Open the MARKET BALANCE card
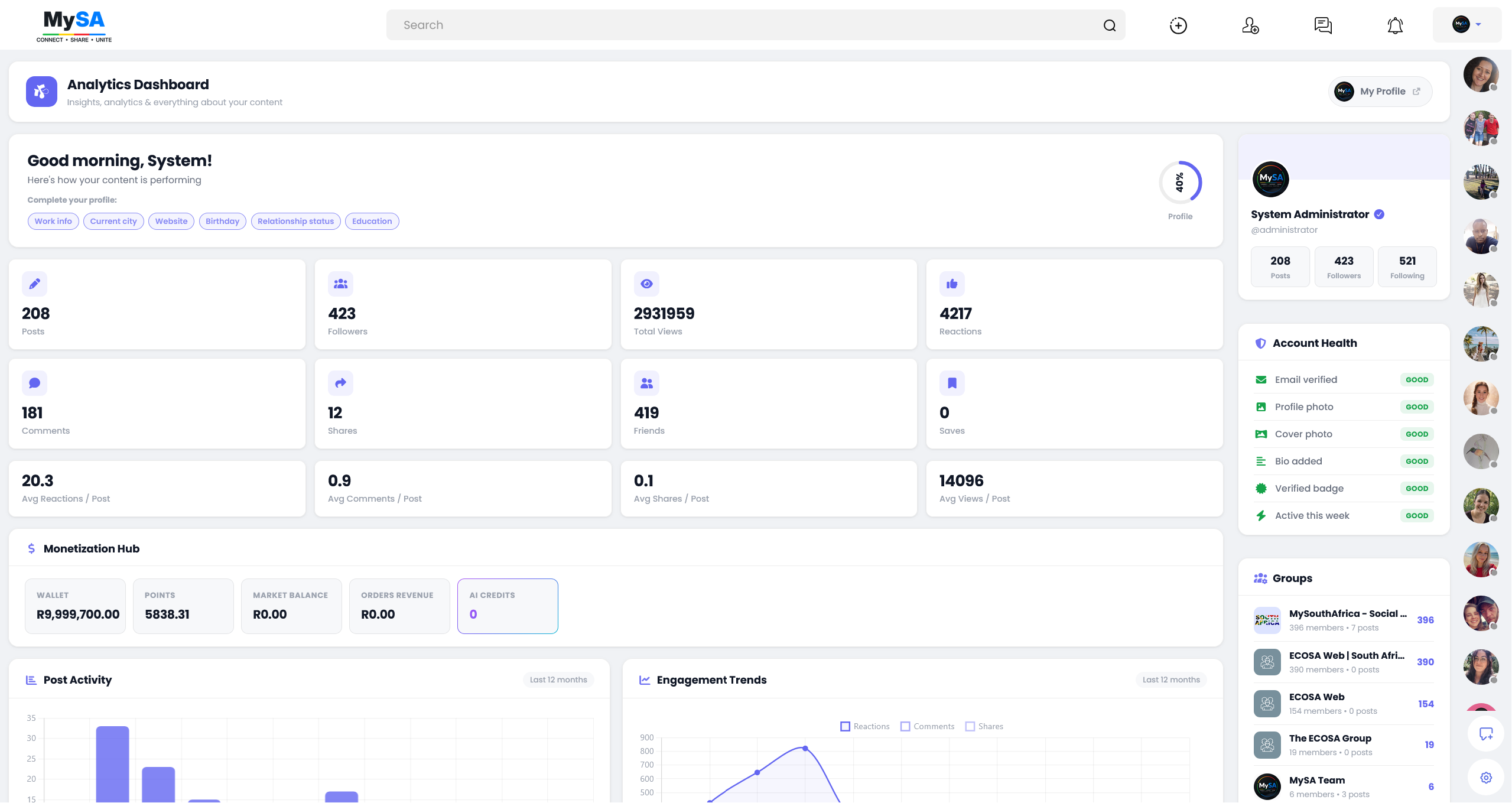 291,606
